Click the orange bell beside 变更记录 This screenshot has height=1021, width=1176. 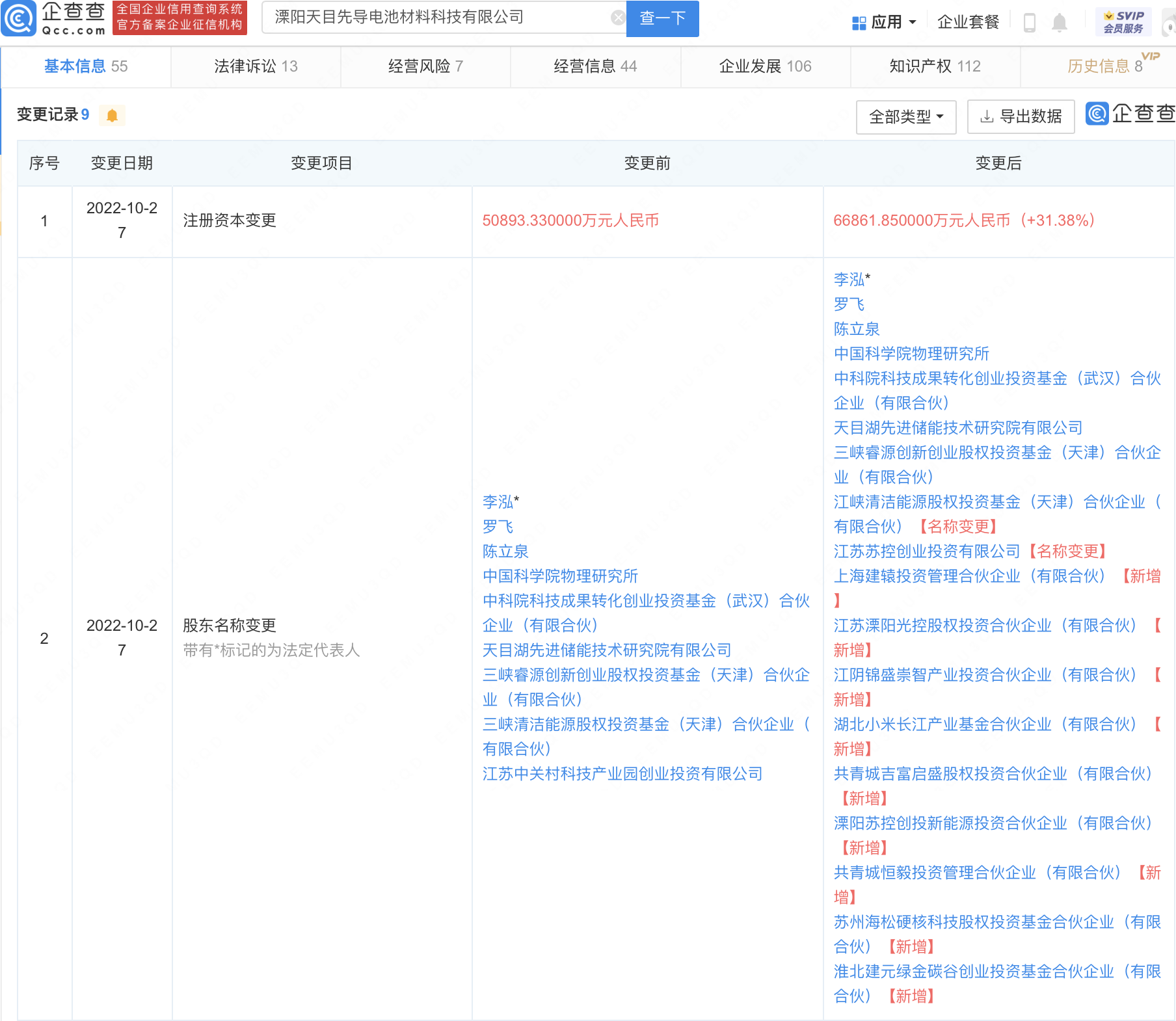(112, 116)
